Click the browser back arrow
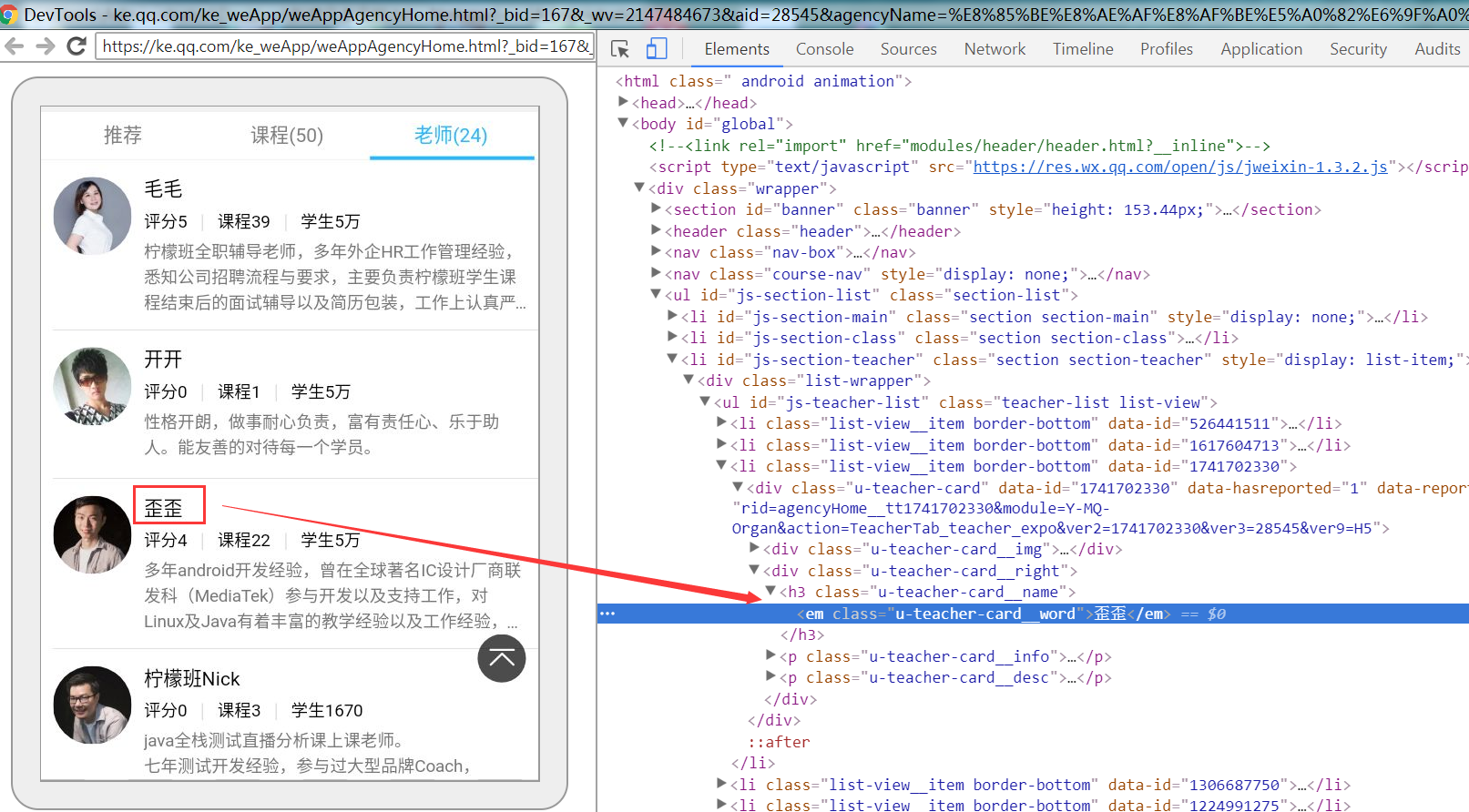Image resolution: width=1469 pixels, height=812 pixels. coord(14,46)
